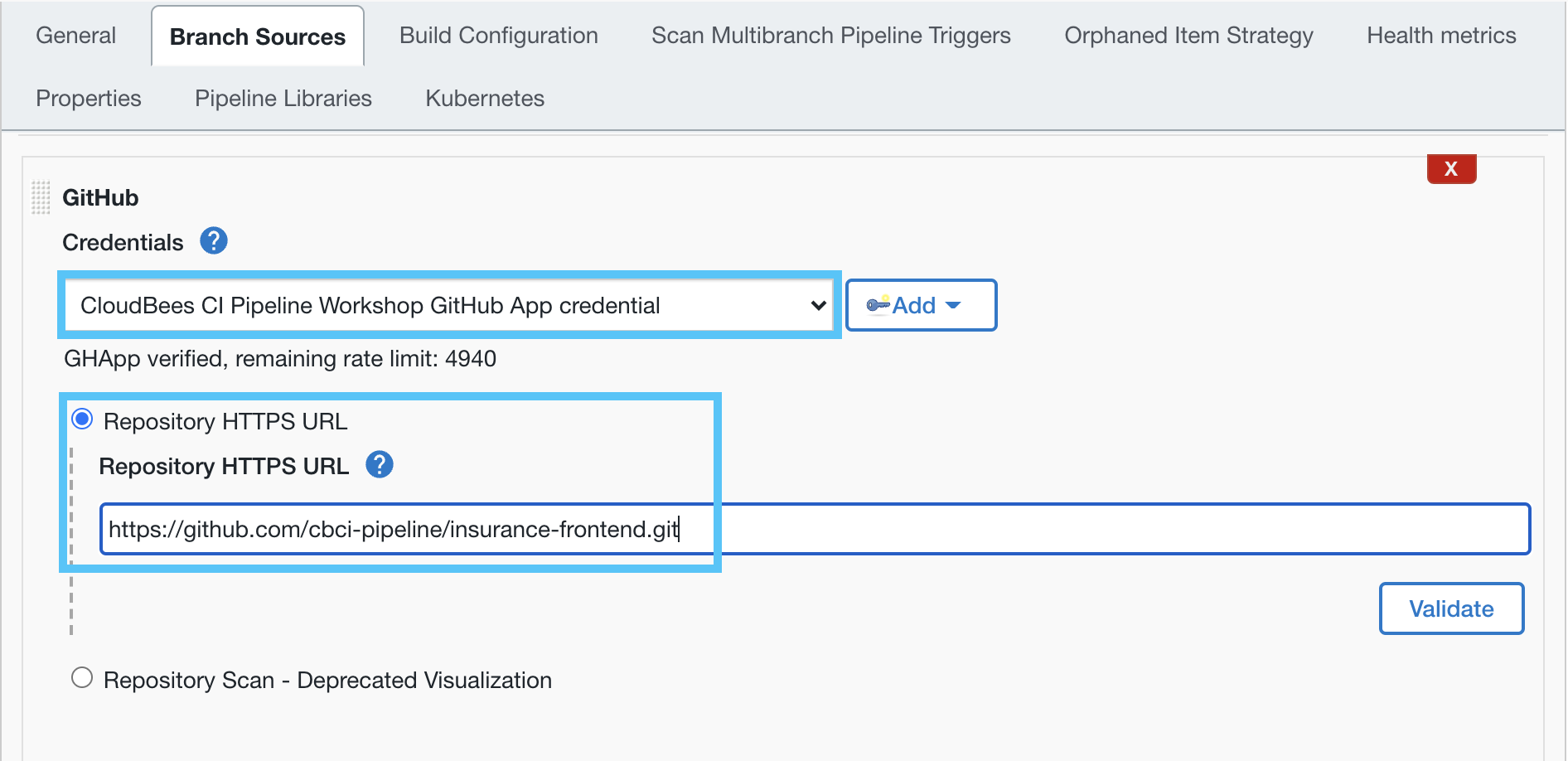Open the Repository HTTPS URL help icon

[380, 465]
